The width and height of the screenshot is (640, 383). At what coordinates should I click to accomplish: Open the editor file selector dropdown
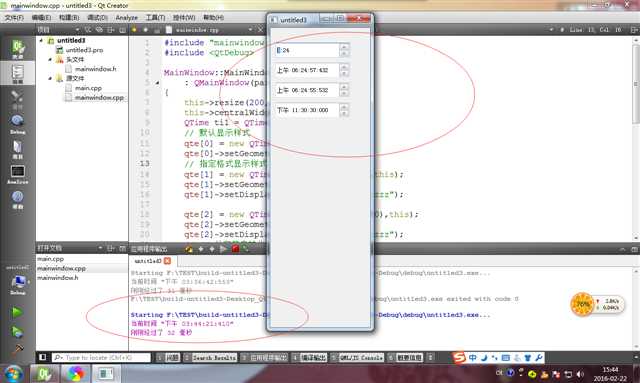(x=250, y=30)
